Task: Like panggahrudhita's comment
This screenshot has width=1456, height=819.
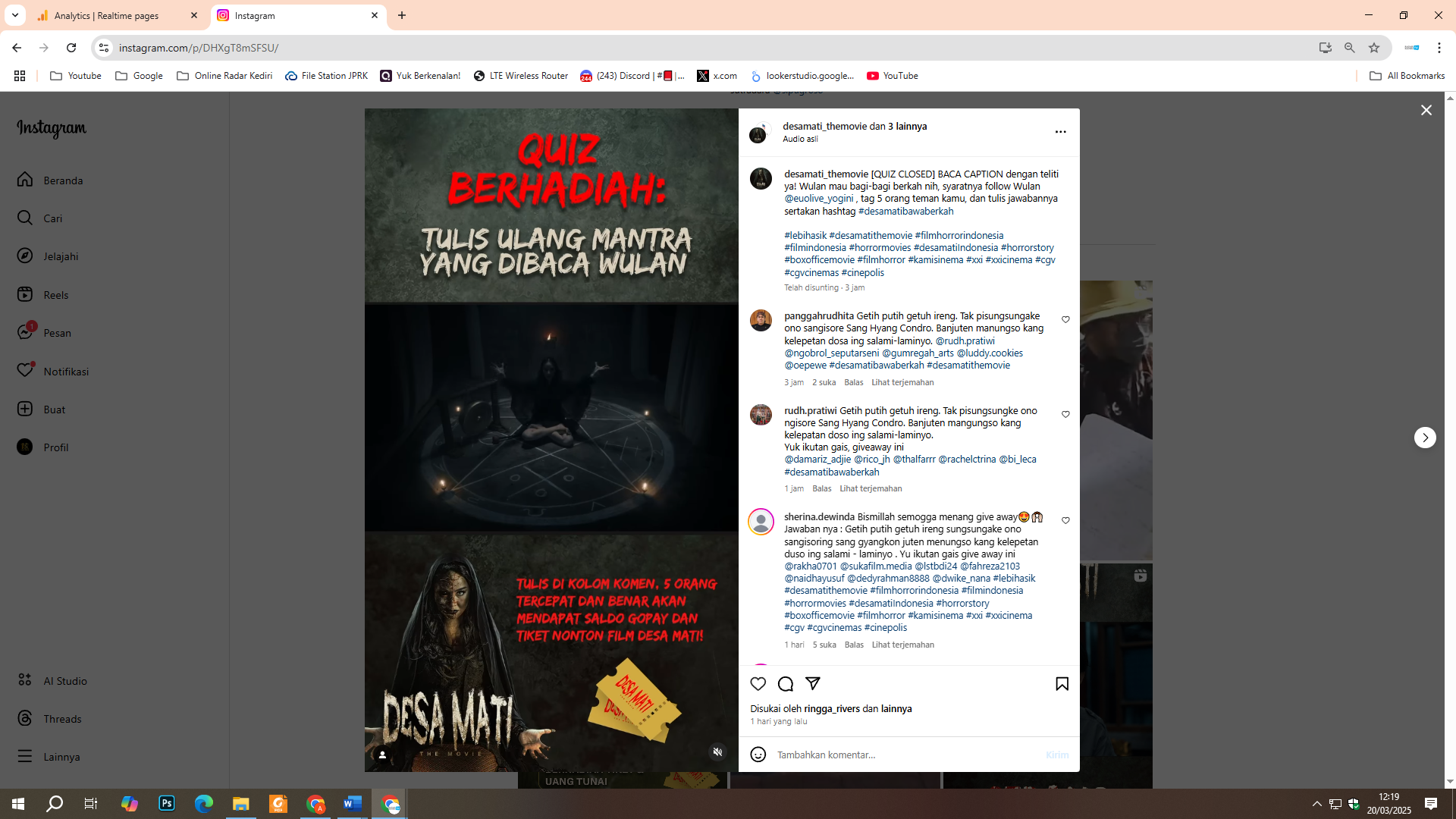Action: click(1065, 319)
